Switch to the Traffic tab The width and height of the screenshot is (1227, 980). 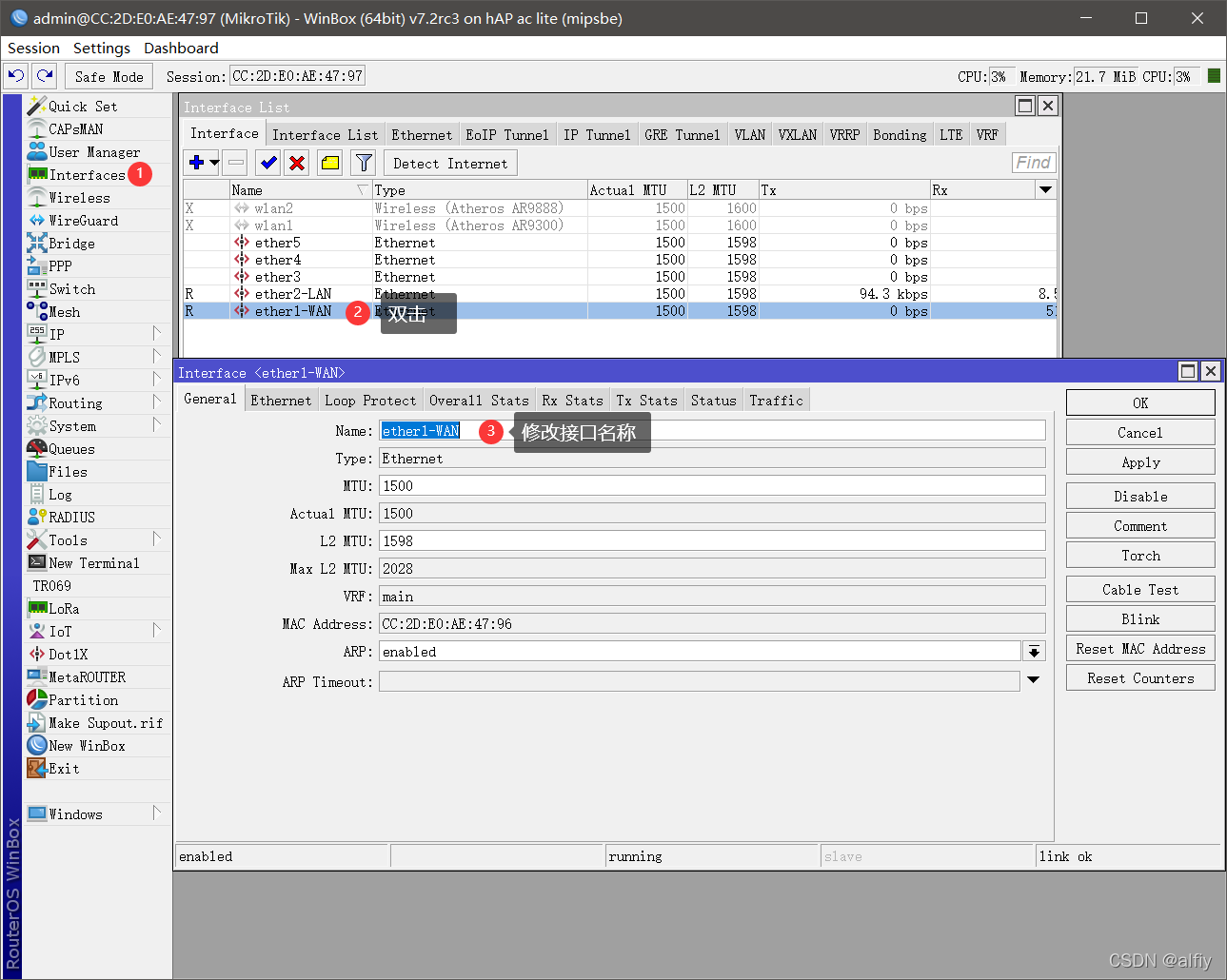point(776,400)
